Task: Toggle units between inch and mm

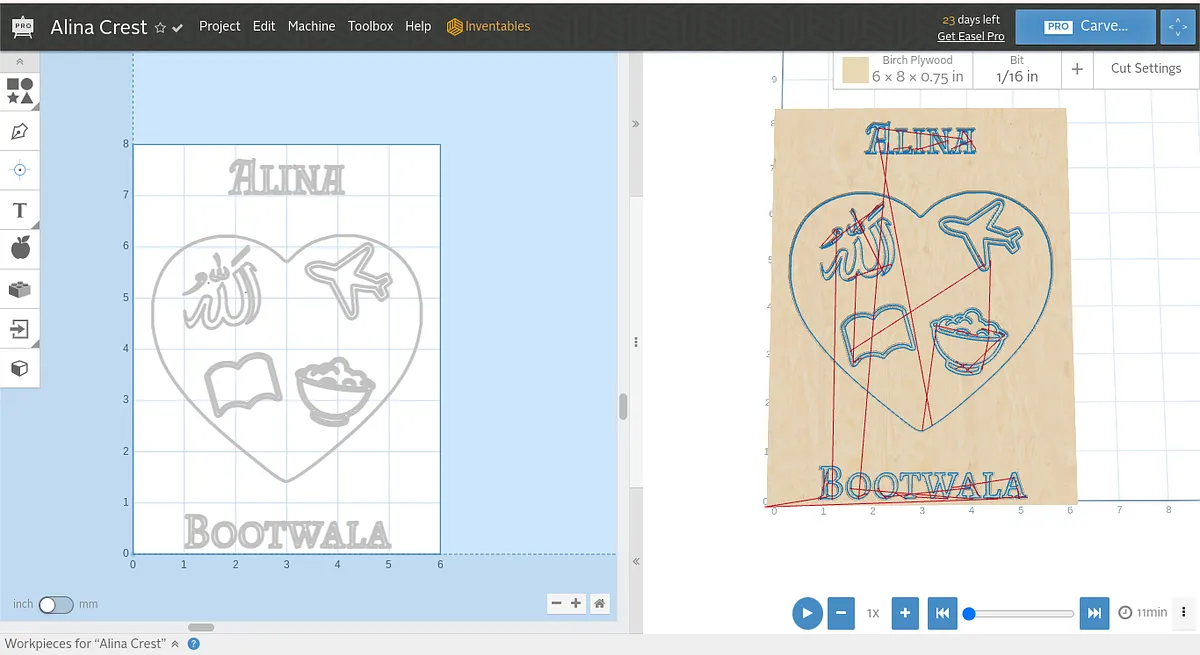Action: click(x=55, y=604)
